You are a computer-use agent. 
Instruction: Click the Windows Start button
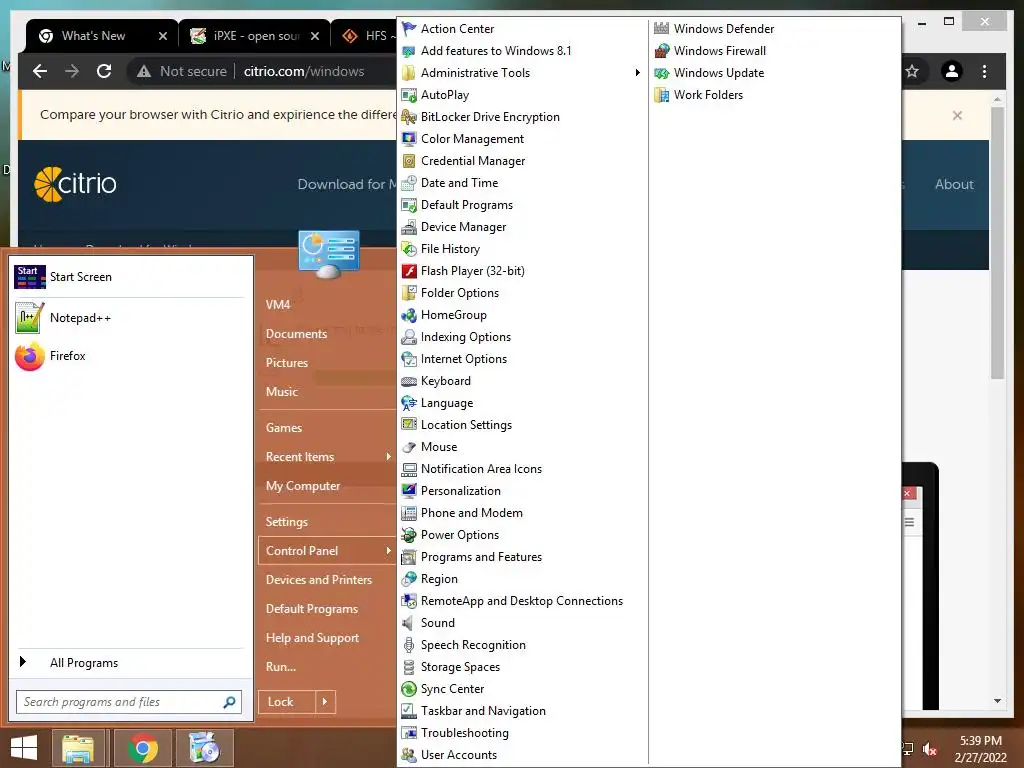[x=24, y=748]
